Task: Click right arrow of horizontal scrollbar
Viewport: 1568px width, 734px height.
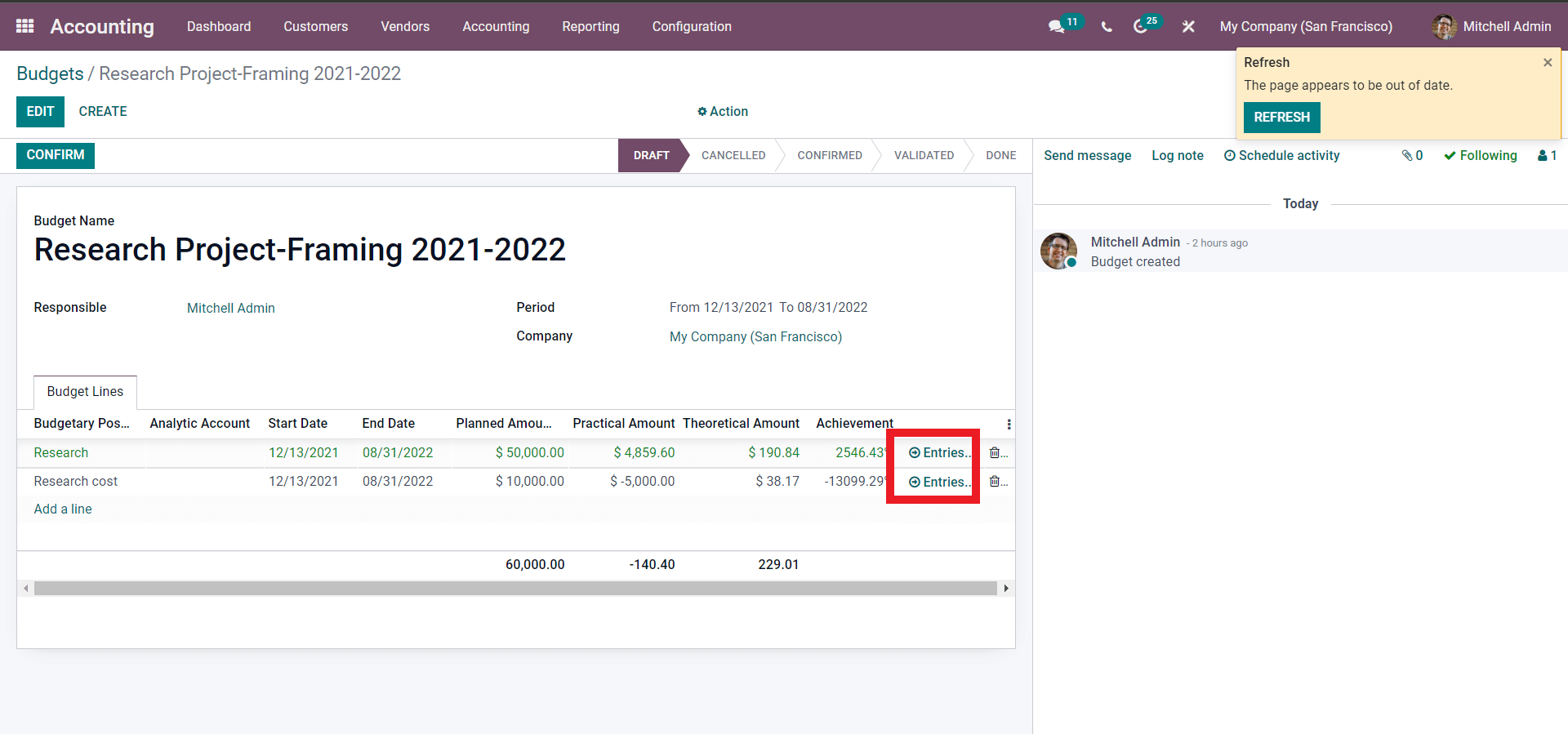Action: [1006, 588]
